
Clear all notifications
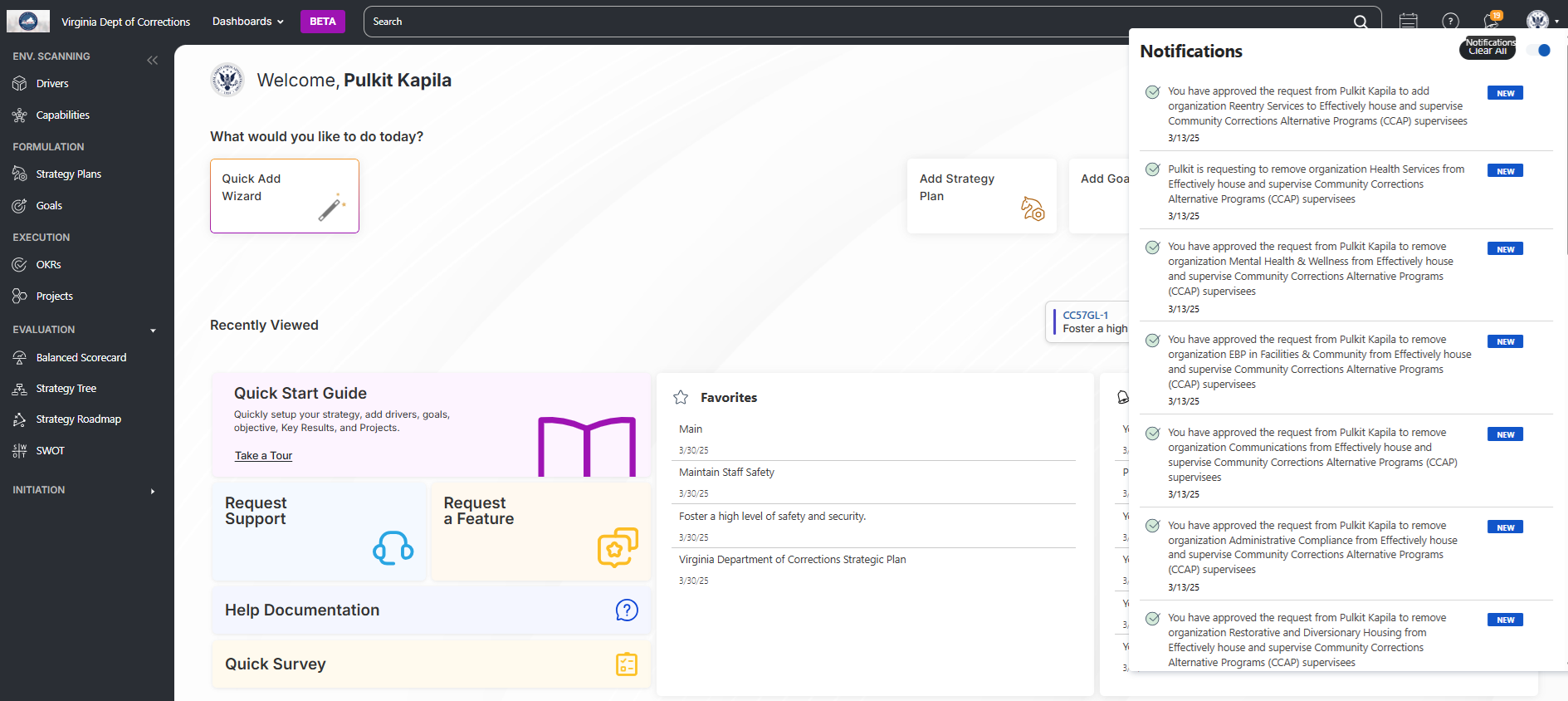1487,51
